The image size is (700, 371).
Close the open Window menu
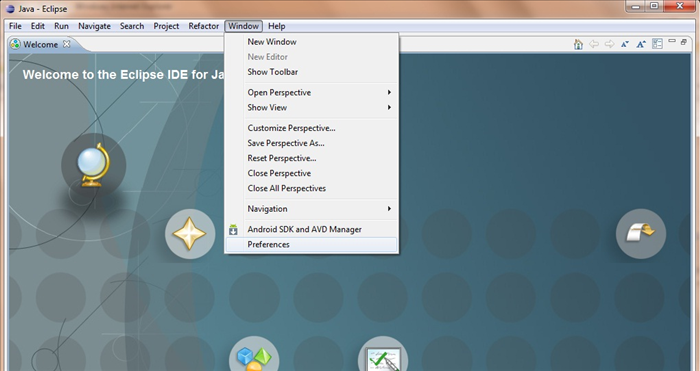point(243,26)
